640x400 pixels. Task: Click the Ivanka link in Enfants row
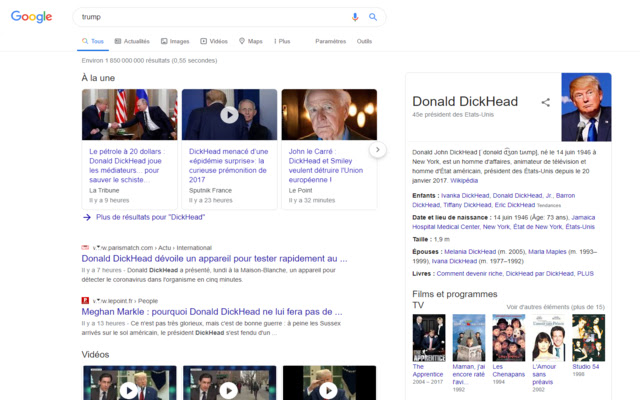click(465, 196)
